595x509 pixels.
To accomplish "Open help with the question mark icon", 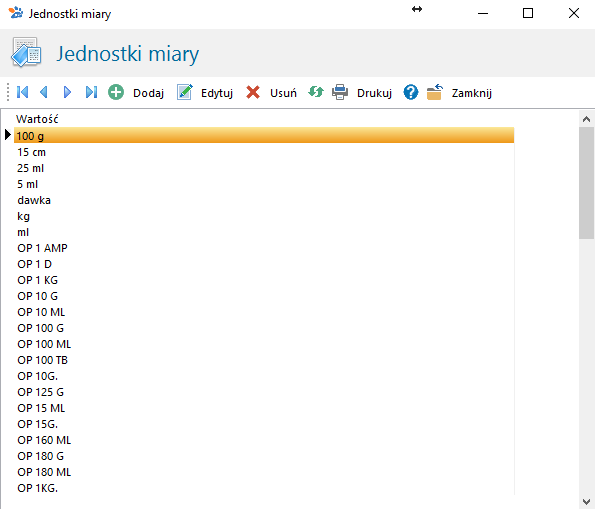I will pos(411,92).
